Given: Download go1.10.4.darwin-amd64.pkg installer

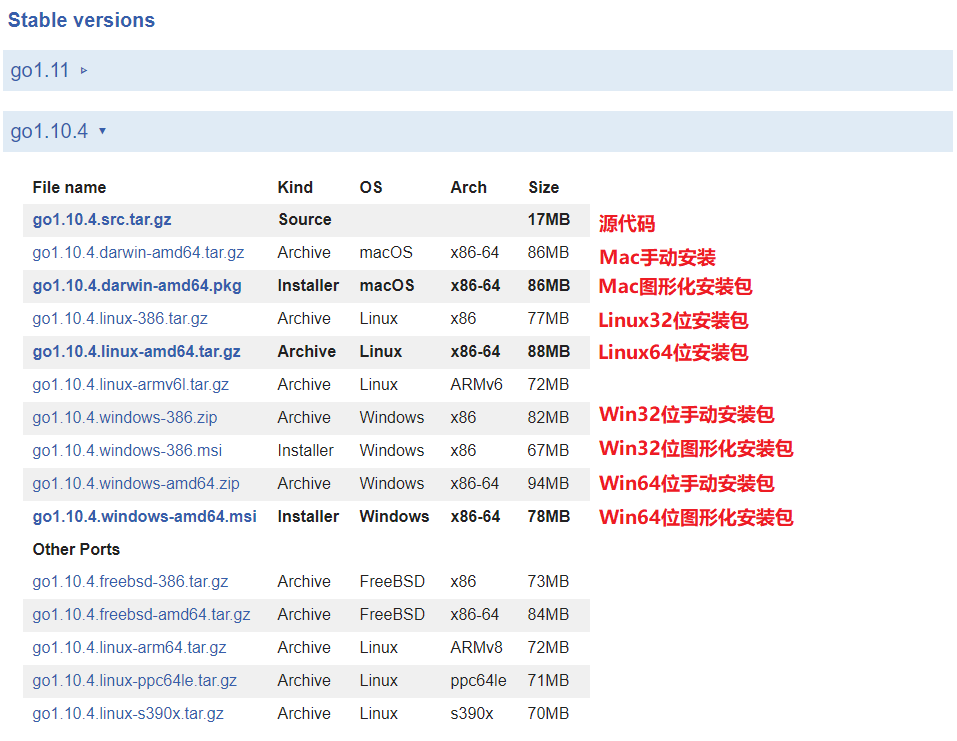Looking at the screenshot, I should coord(137,286).
